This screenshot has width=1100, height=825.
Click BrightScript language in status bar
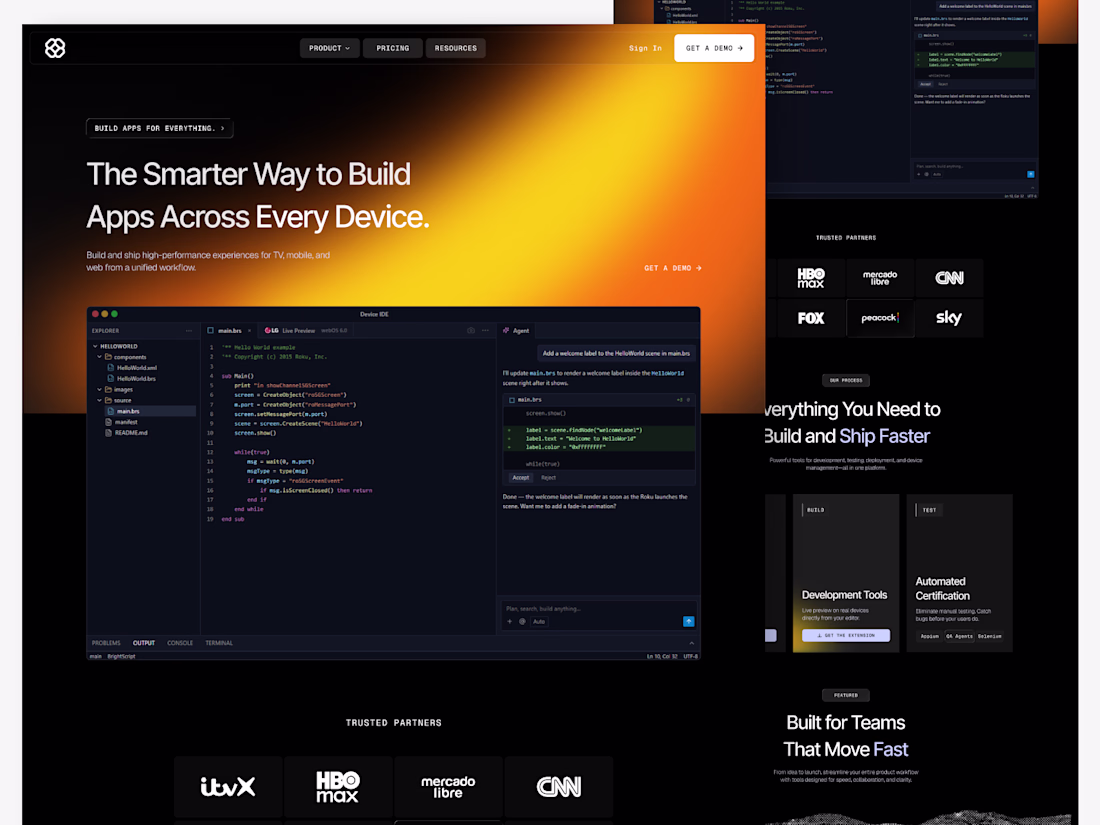(121, 657)
